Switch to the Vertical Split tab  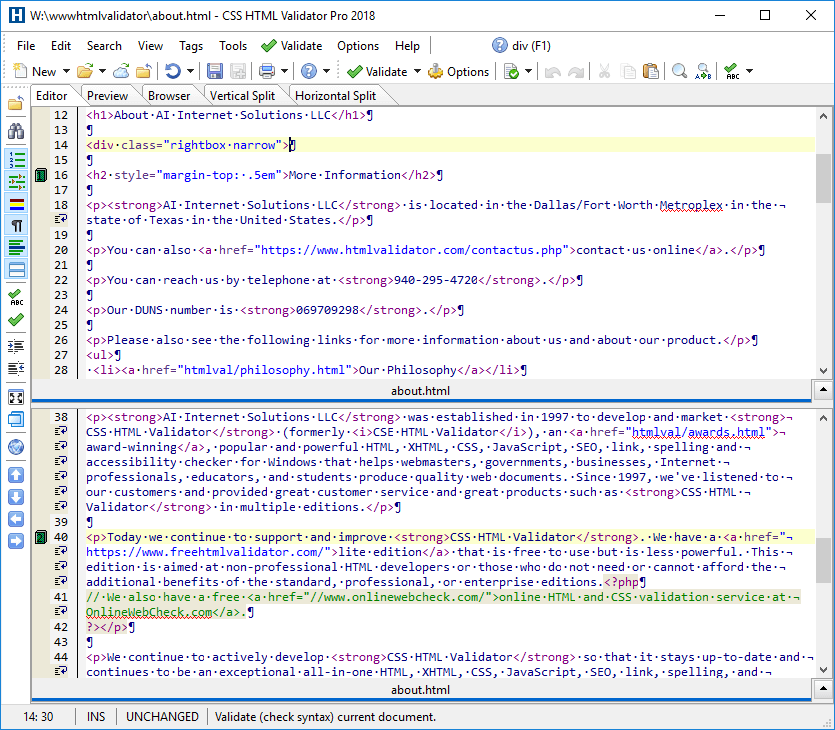pos(242,96)
